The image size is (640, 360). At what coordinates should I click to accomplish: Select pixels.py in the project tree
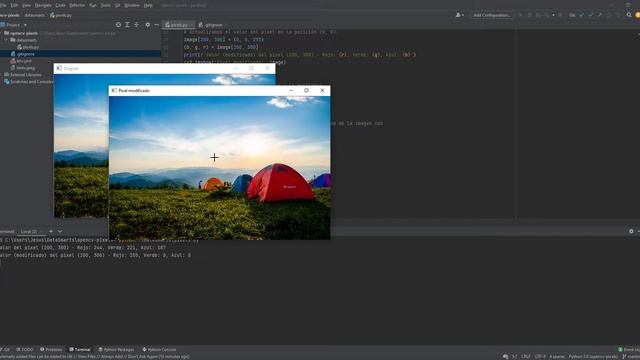pos(28,47)
